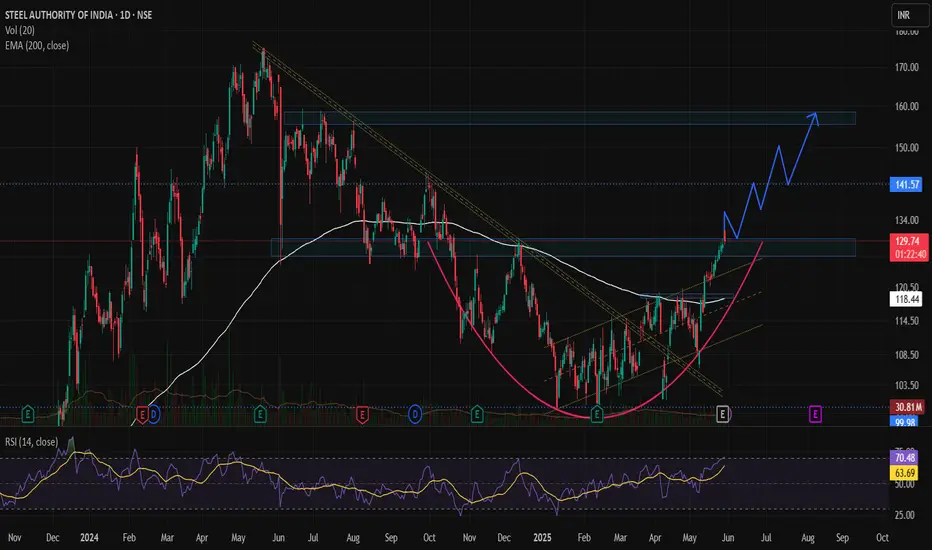Open the blue D dividend marker in February 2024

153,414
